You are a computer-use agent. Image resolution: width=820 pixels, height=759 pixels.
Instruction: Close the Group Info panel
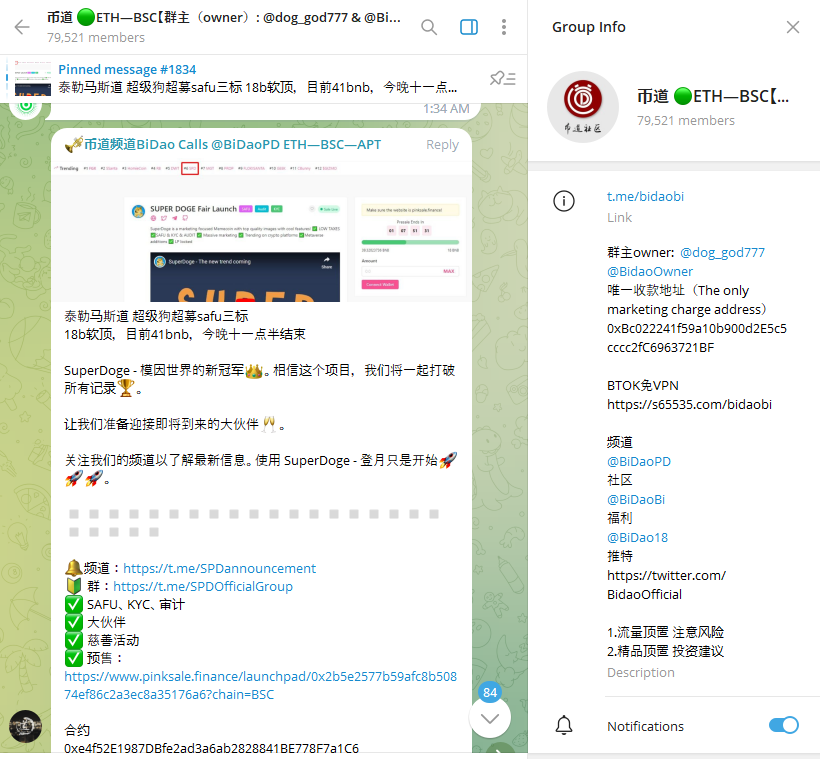click(793, 27)
